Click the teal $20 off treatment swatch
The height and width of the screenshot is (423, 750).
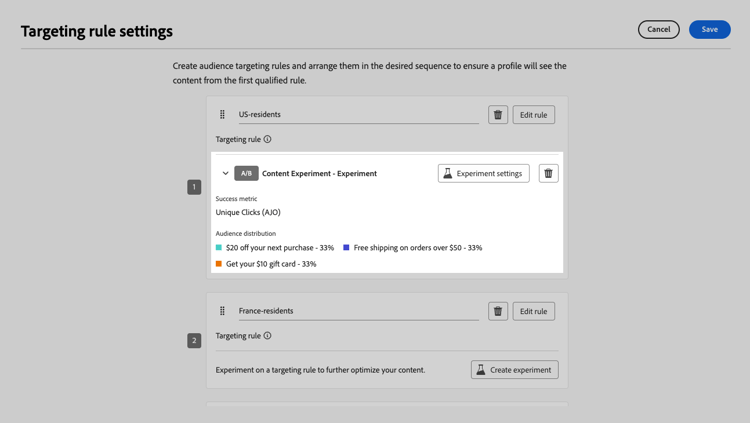coord(219,247)
